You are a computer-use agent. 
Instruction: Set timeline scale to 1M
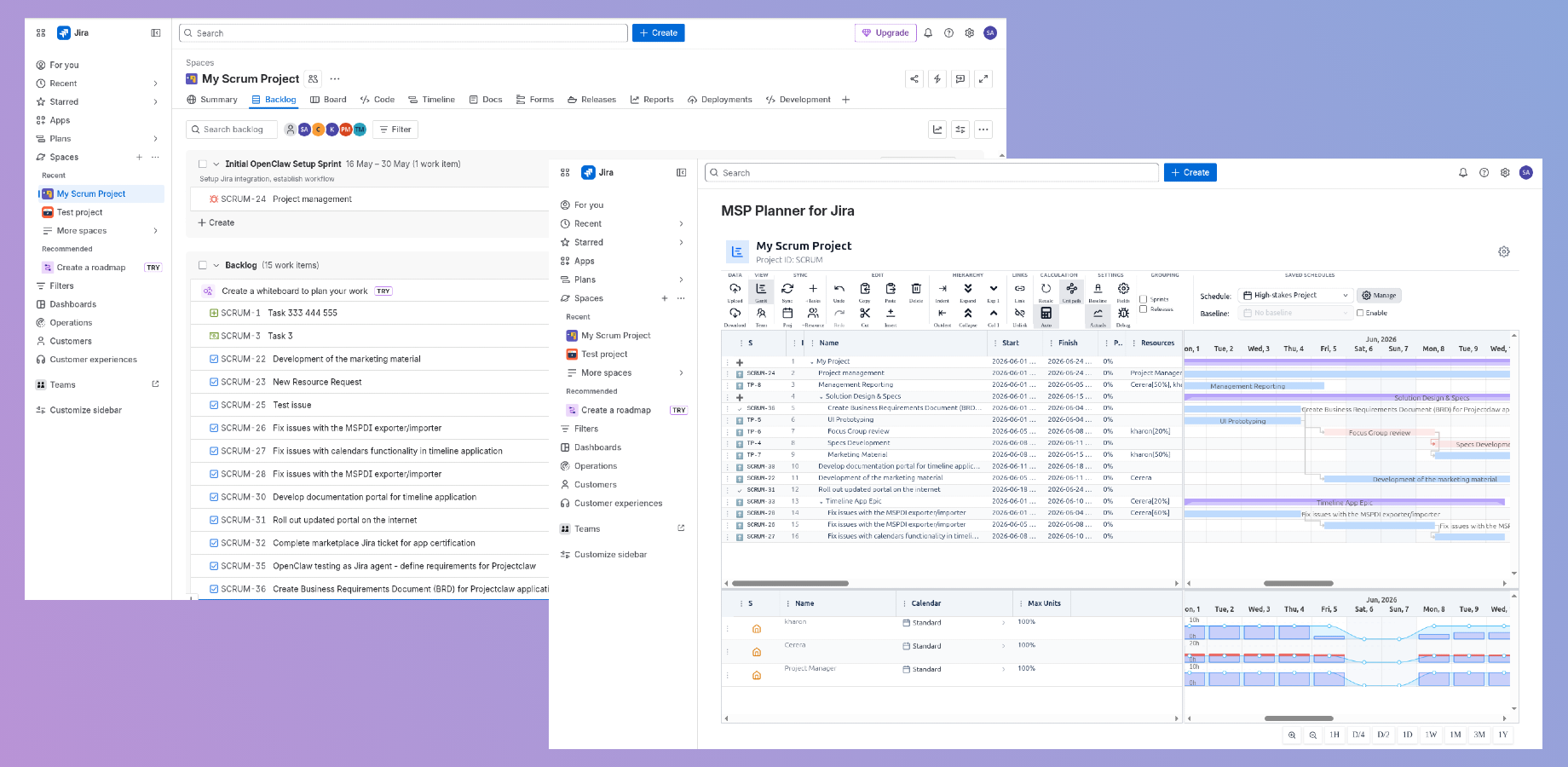tap(1456, 735)
